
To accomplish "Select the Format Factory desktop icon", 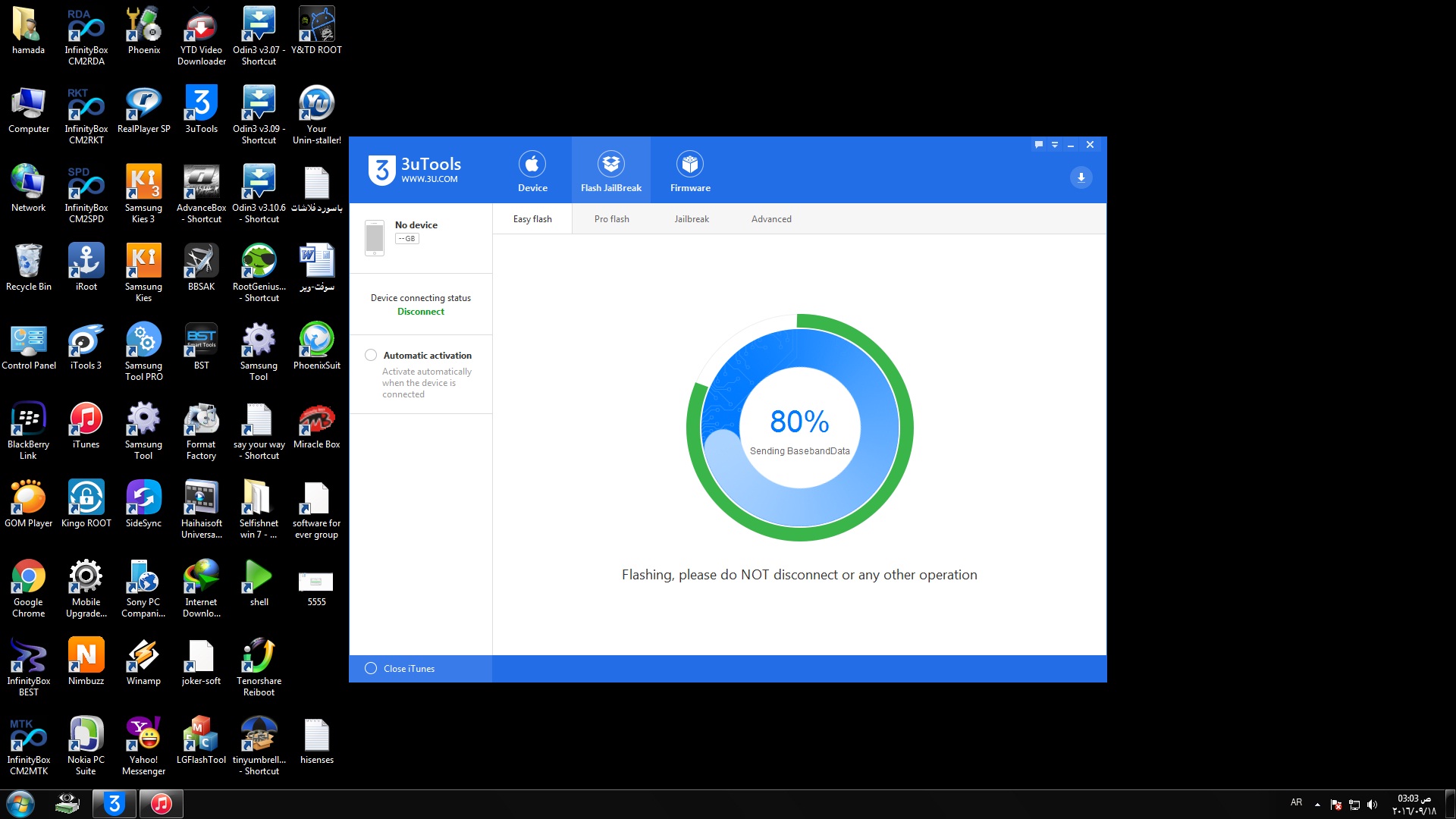I will [202, 429].
